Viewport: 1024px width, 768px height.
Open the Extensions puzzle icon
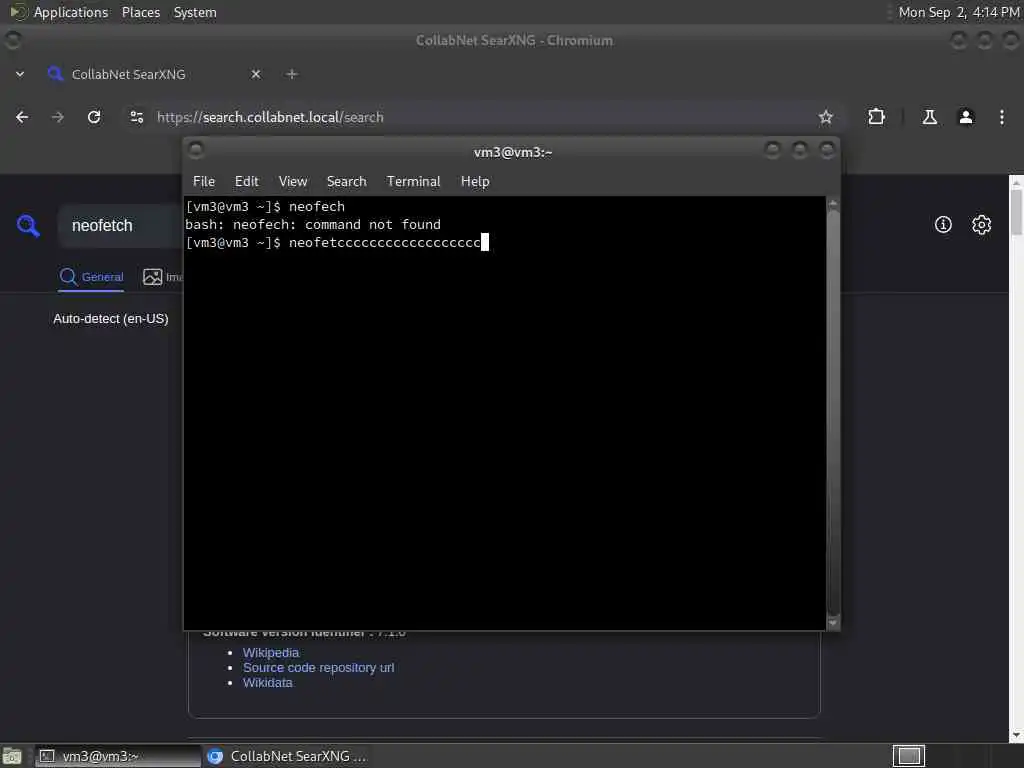coord(876,117)
